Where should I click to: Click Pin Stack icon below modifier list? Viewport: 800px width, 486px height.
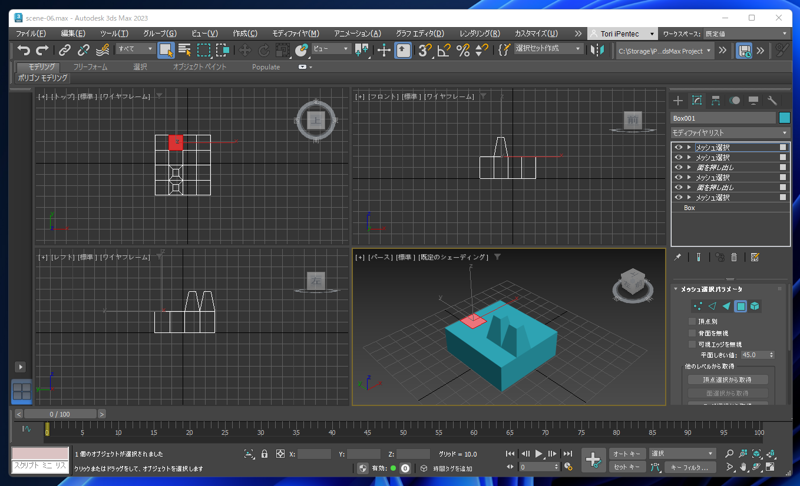click(x=678, y=258)
